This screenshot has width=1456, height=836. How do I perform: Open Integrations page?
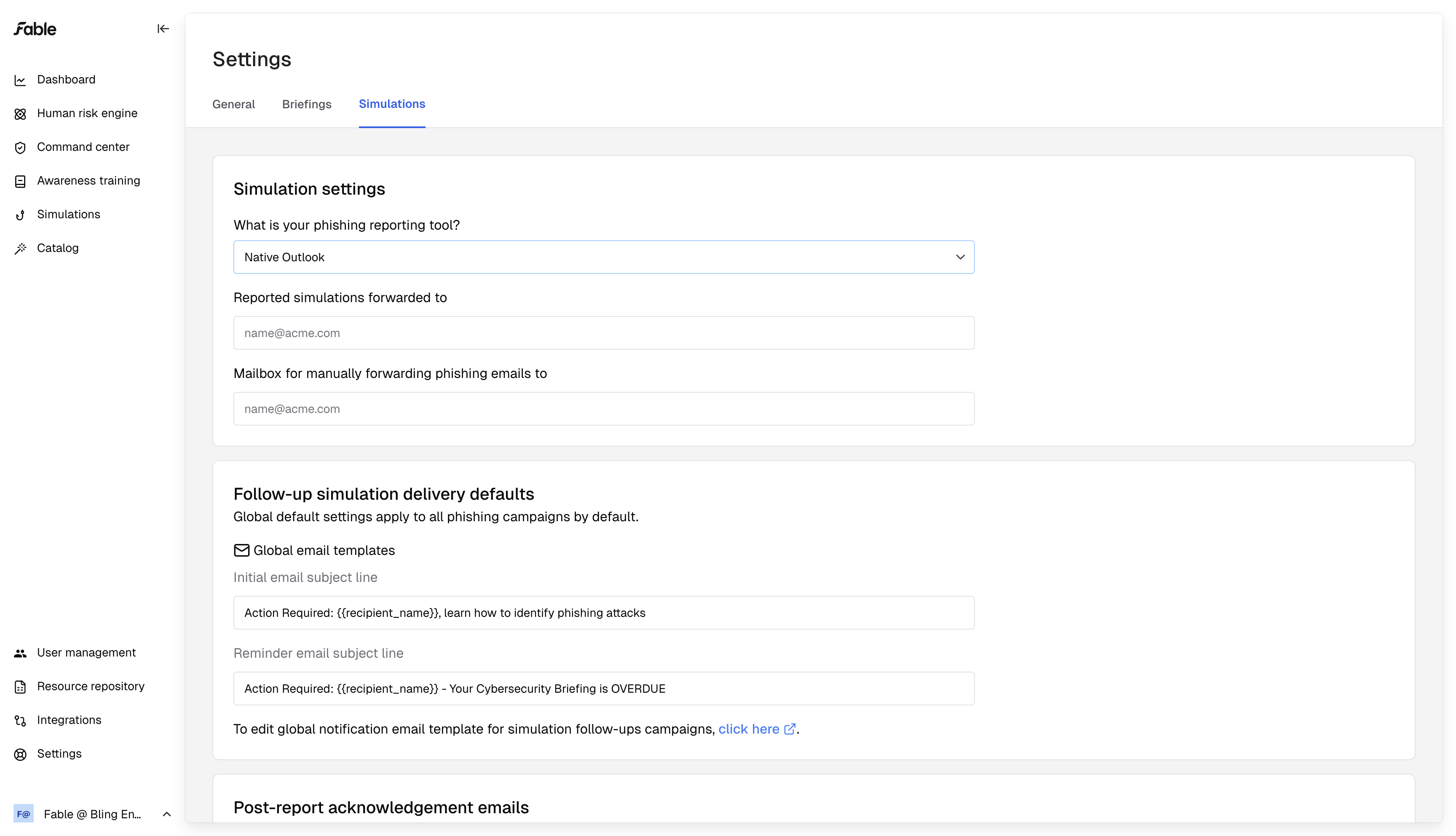click(x=69, y=720)
